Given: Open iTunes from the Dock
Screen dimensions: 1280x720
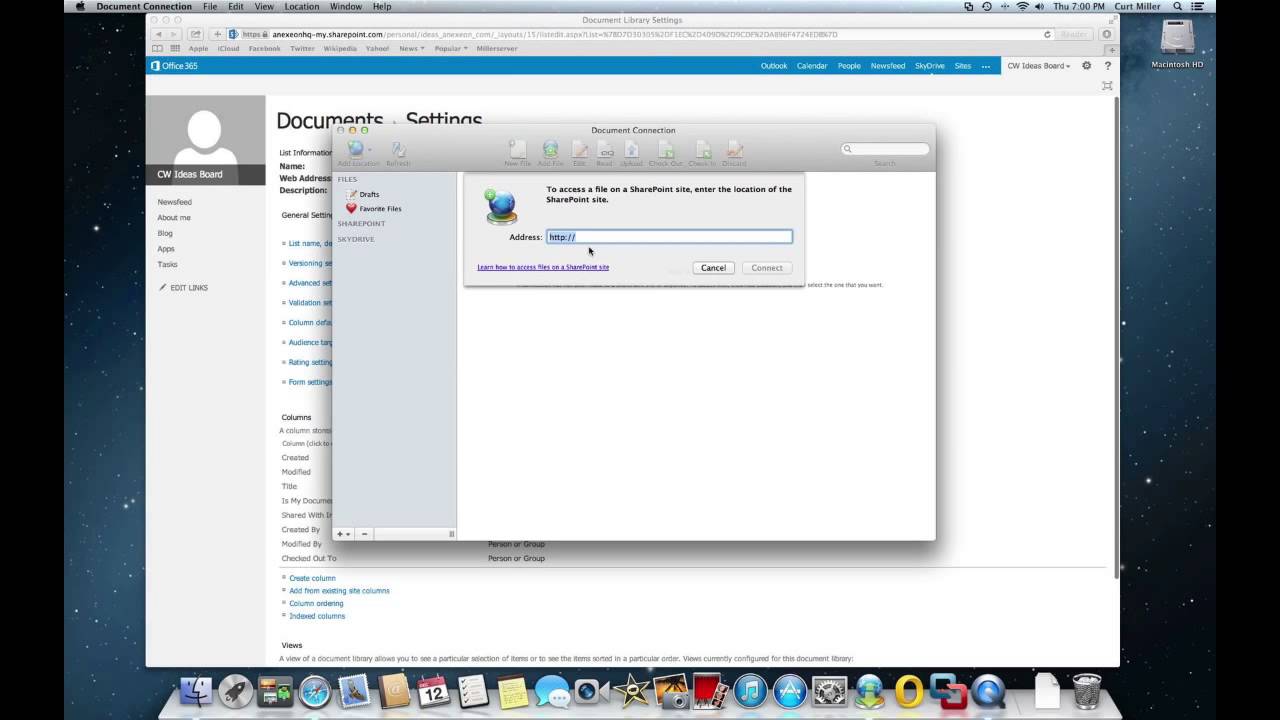Looking at the screenshot, I should tap(750, 691).
